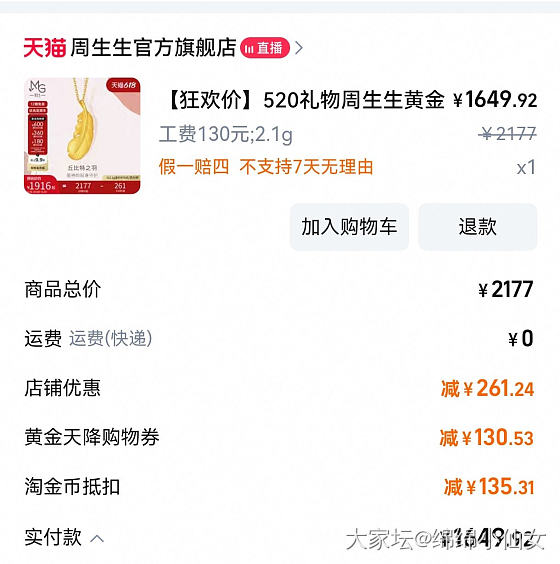Tap the MG brand logo on thumbnail
The image size is (560, 564).
37,88
